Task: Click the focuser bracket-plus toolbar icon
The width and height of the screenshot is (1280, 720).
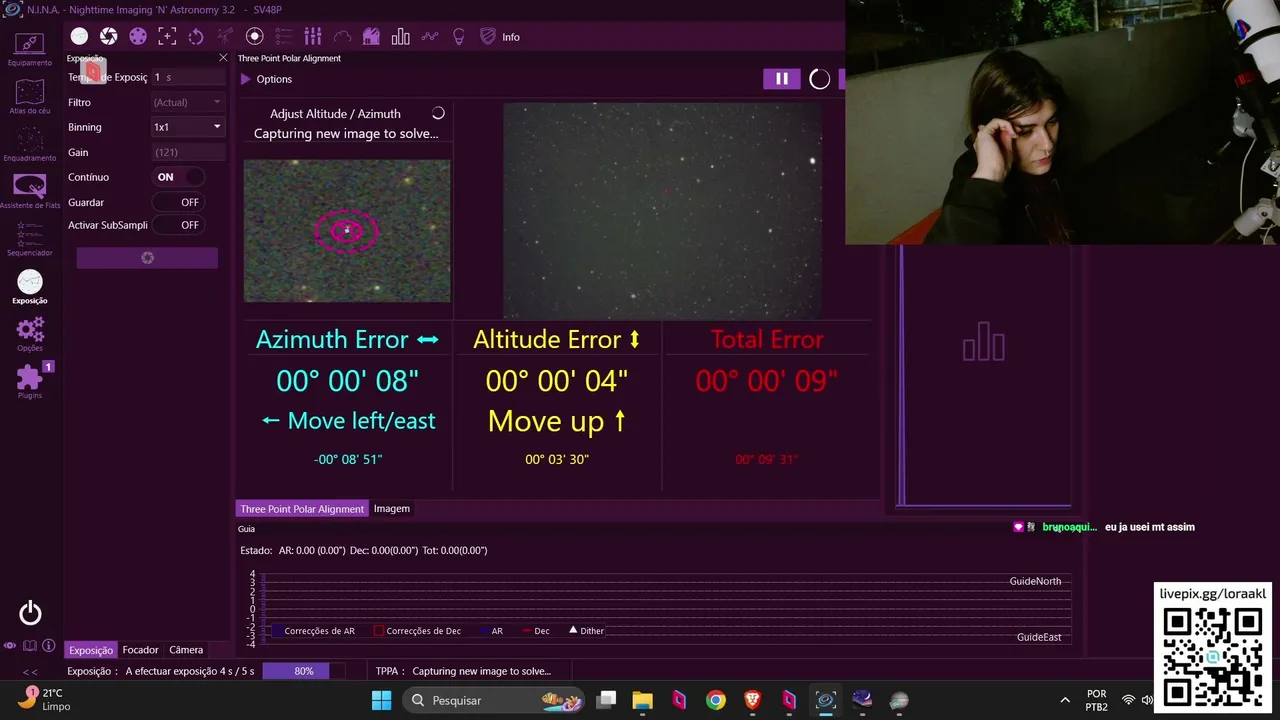Action: 167,37
